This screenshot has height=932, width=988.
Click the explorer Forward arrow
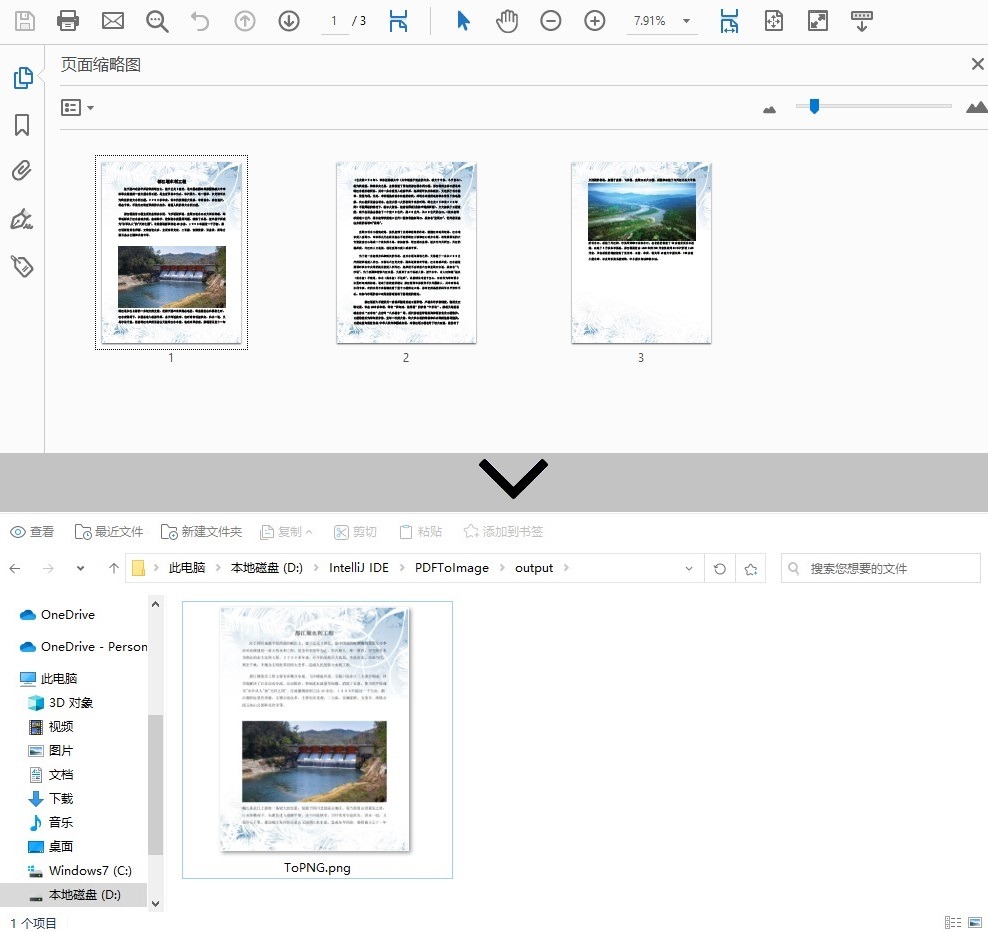tap(48, 568)
